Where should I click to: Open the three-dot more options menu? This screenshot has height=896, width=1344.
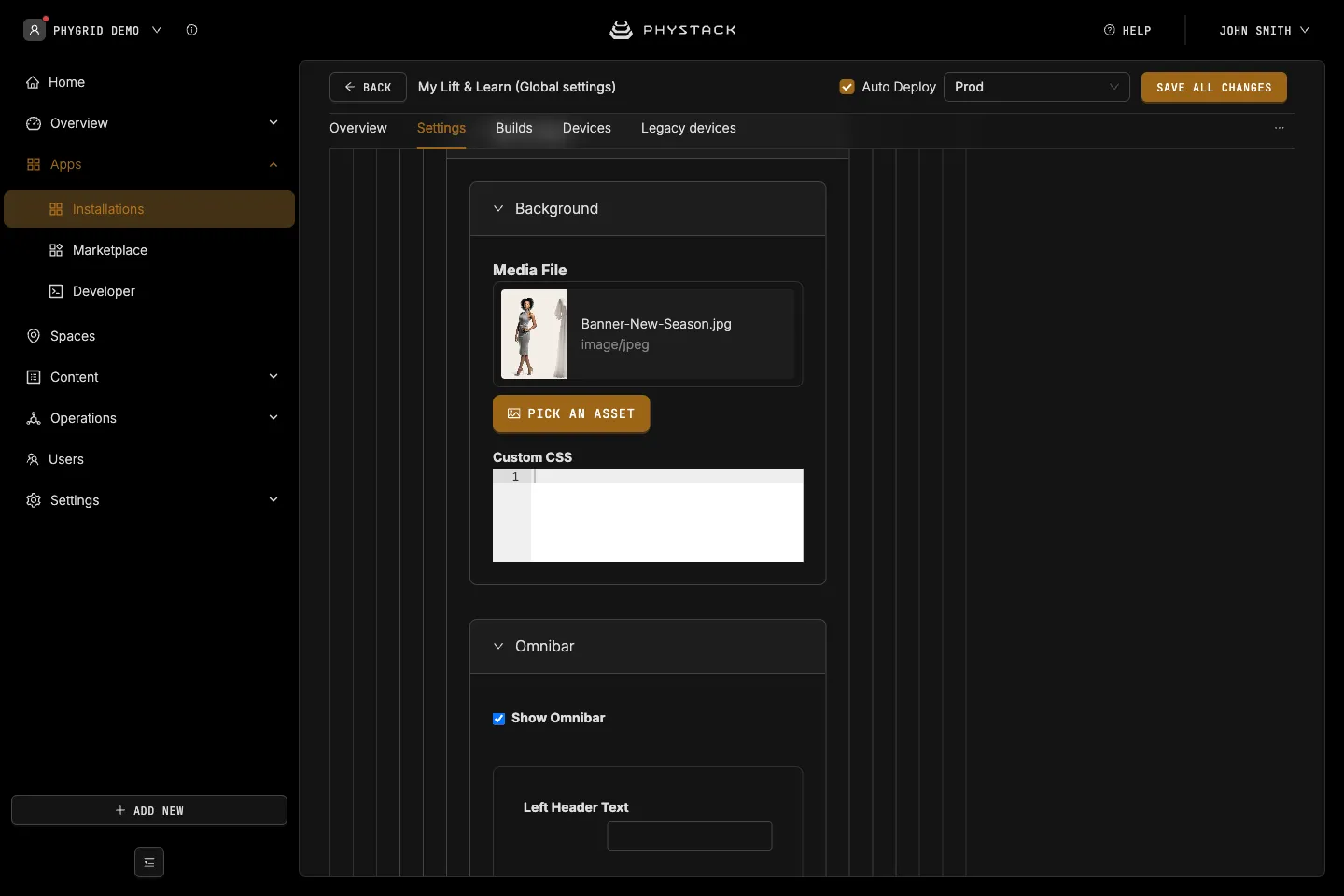point(1280,128)
